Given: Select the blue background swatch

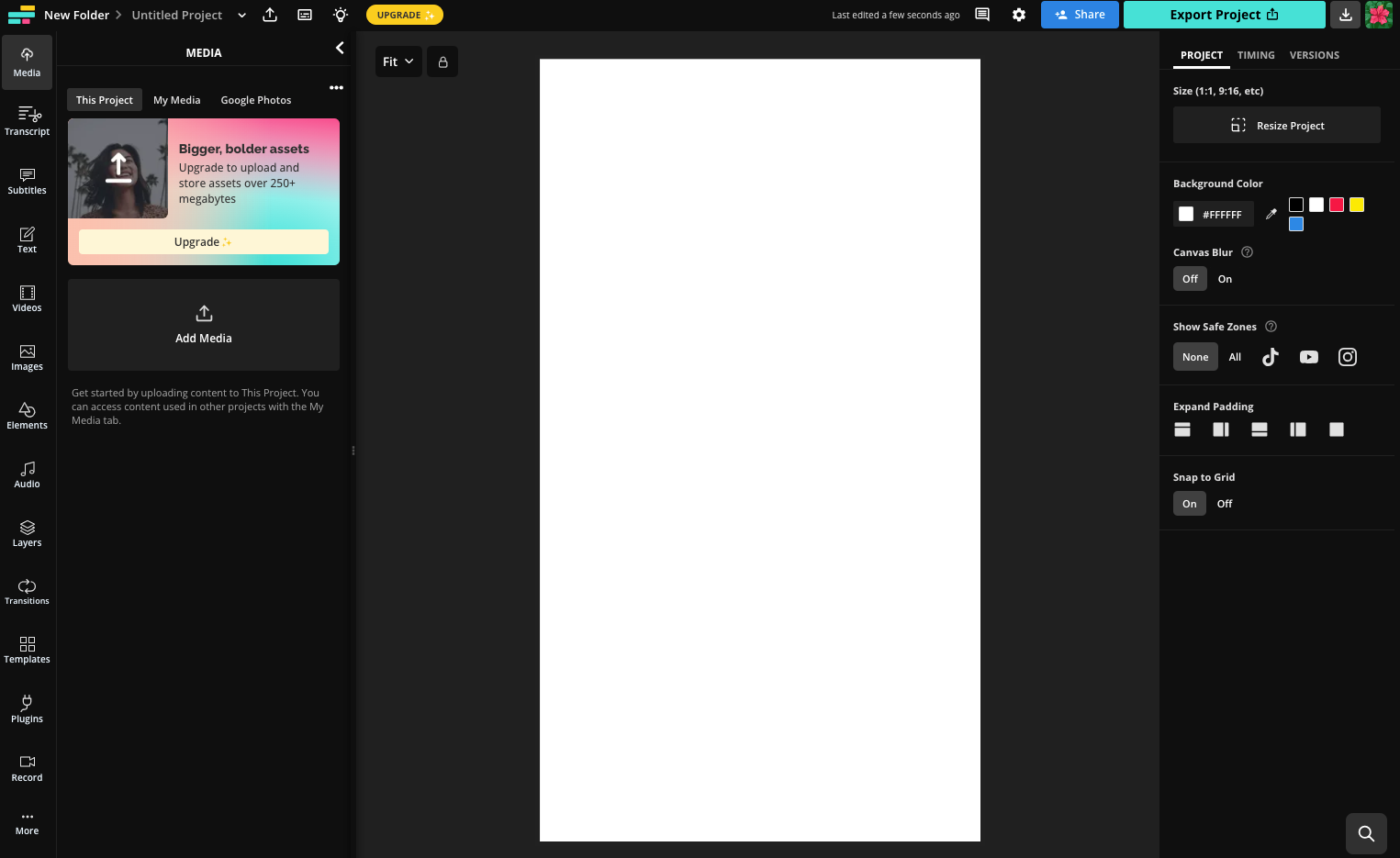Looking at the screenshot, I should coord(1296,224).
